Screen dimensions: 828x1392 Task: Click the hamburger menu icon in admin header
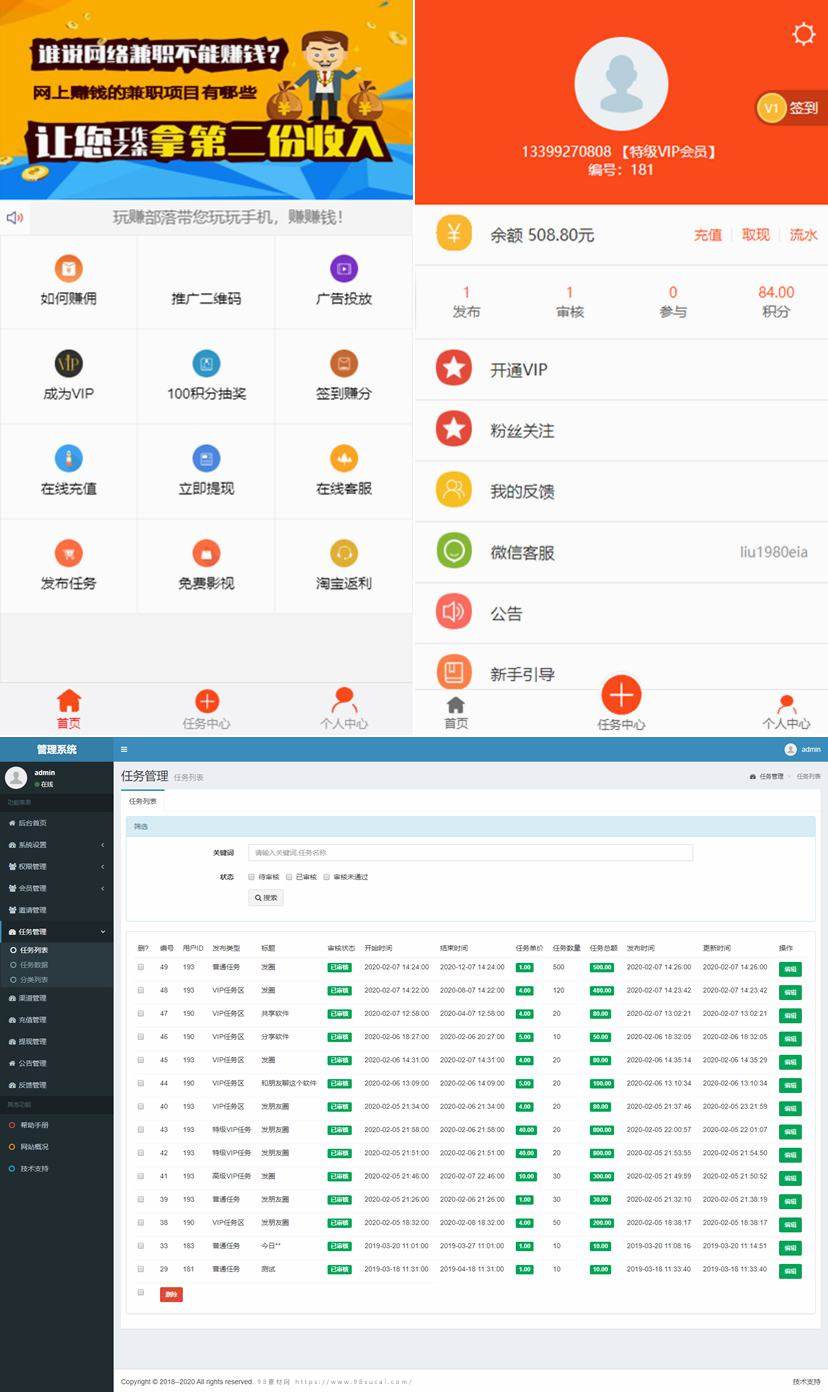pyautogui.click(x=124, y=748)
